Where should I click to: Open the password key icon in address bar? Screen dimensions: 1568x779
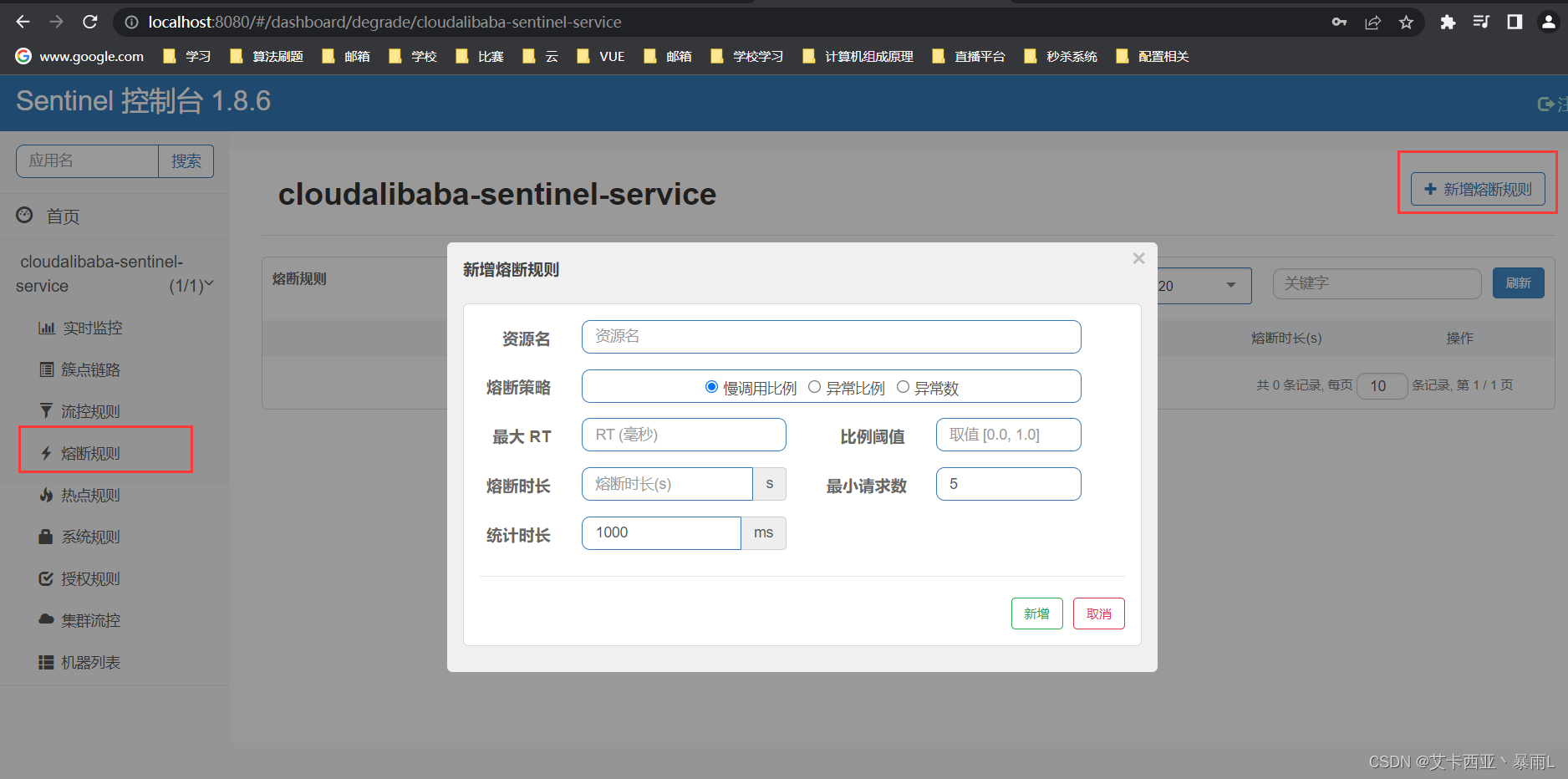coord(1339,22)
